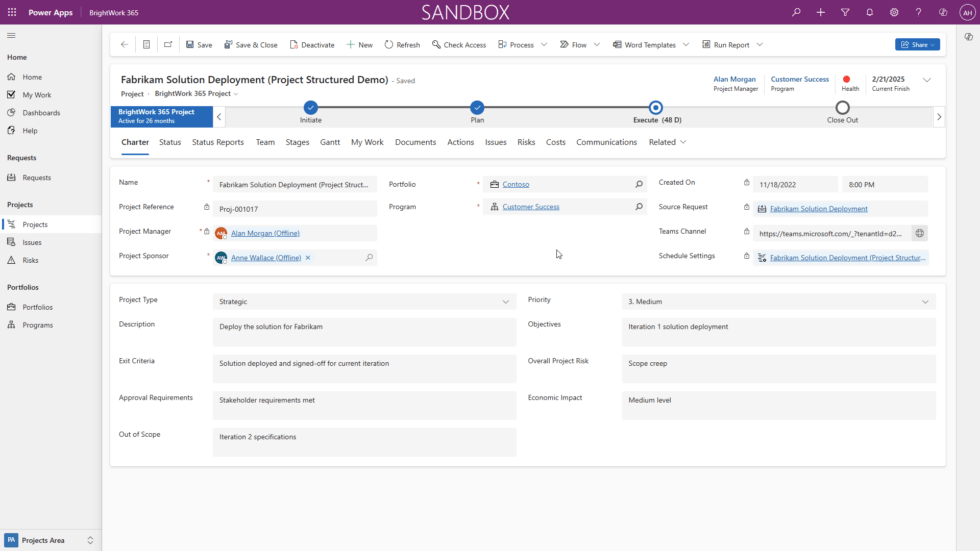980x551 pixels.
Task: Click the Description text field
Action: click(365, 332)
